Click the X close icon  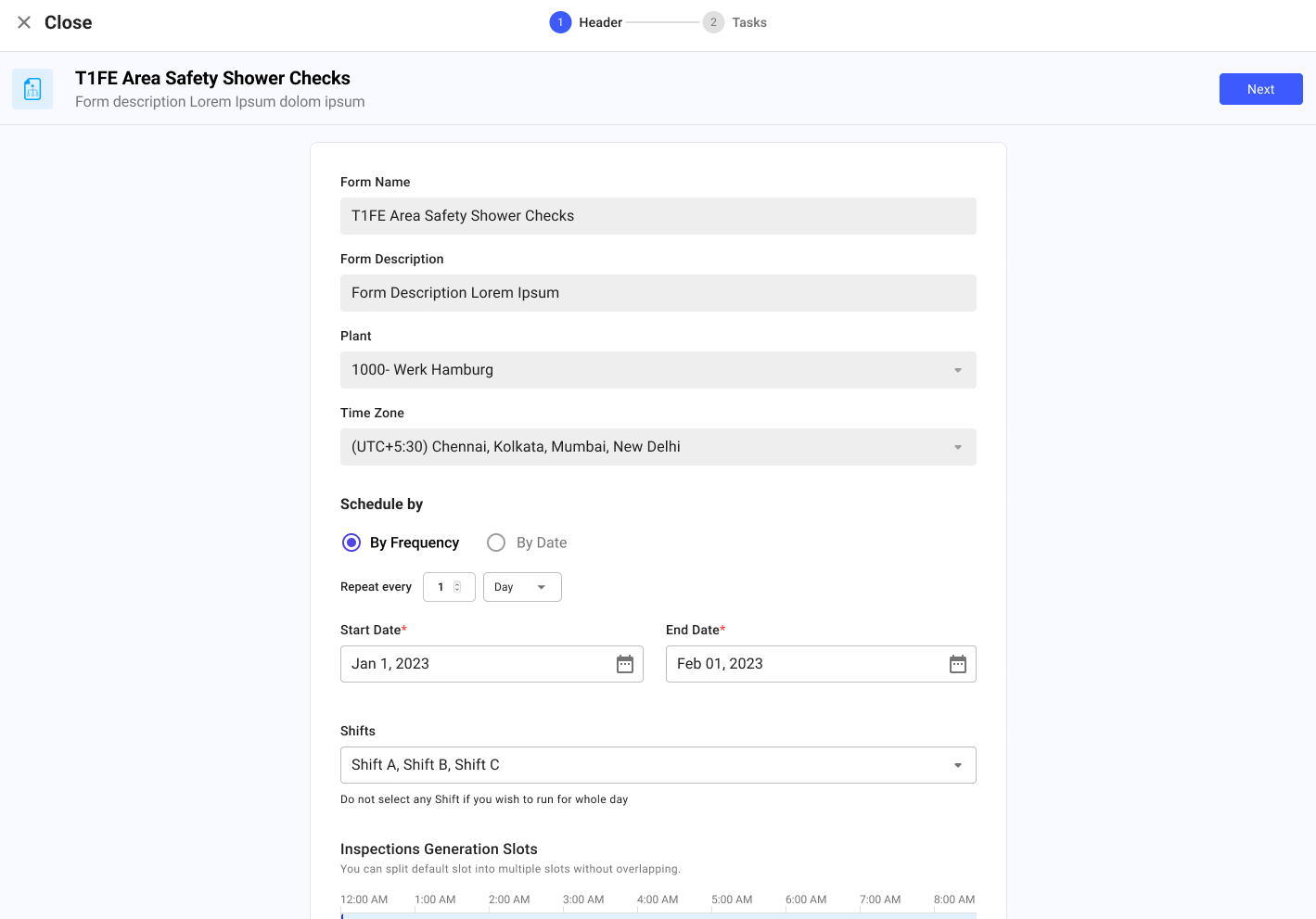[x=24, y=22]
